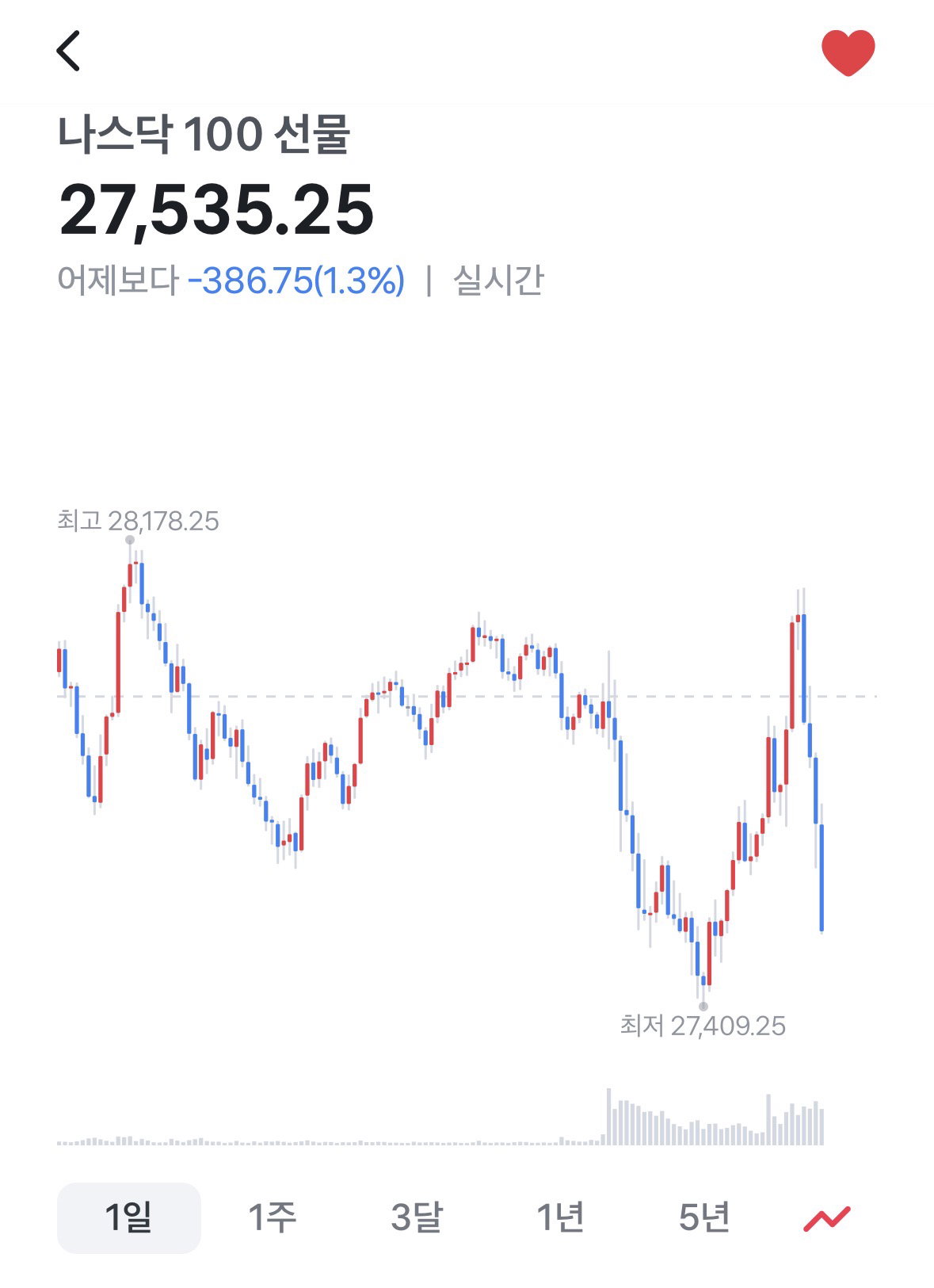
Task: Tap the 최저 27,409.25 low marker dot
Action: pyautogui.click(x=703, y=1006)
